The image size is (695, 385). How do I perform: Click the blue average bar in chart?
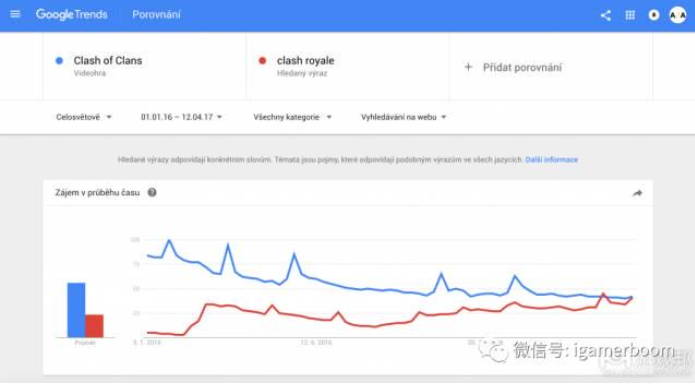[x=76, y=310]
